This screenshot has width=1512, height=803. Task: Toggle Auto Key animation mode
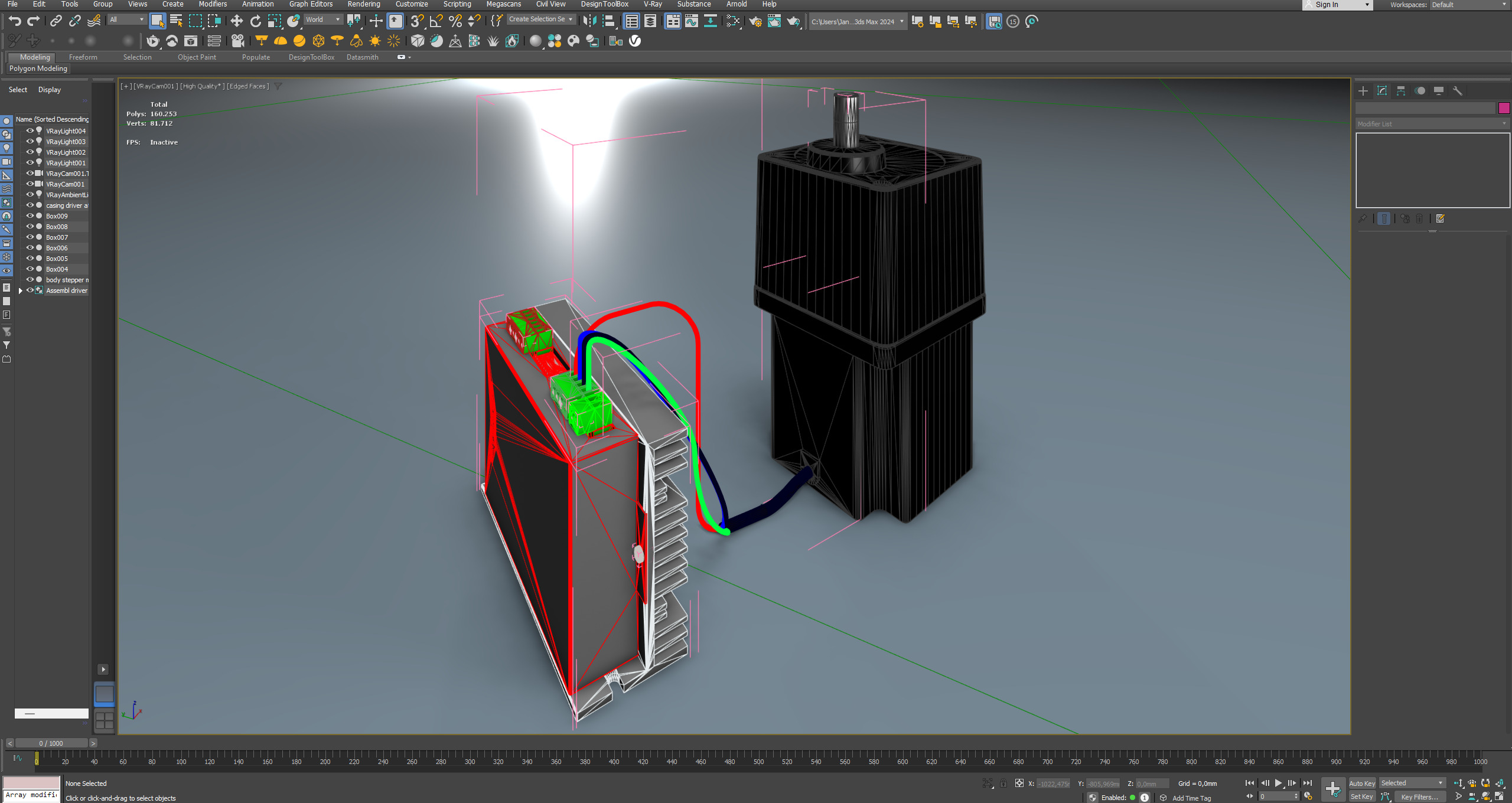pos(1362,784)
